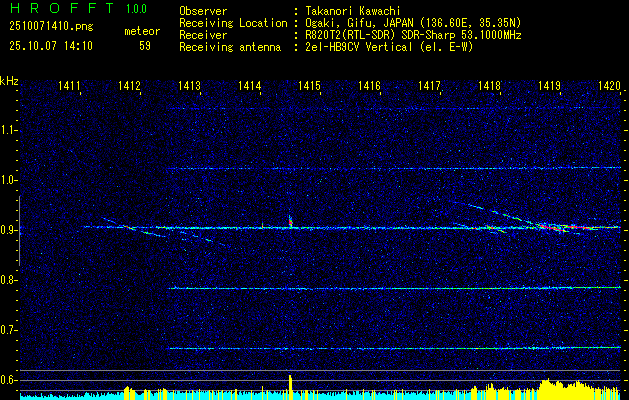Select the file name 2510071410.png

[x=51, y=27]
